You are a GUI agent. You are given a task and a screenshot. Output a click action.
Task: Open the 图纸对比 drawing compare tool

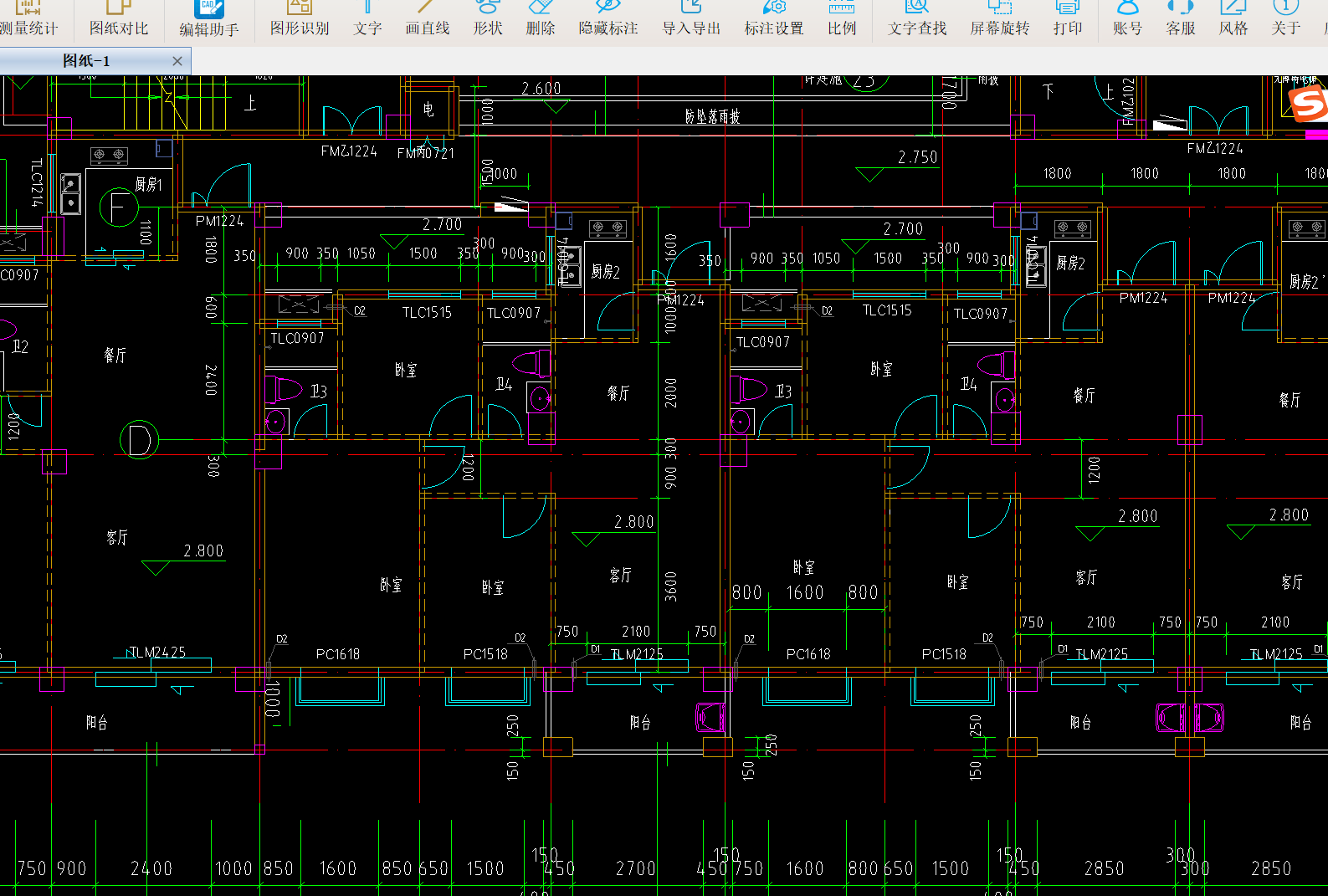pos(119,18)
